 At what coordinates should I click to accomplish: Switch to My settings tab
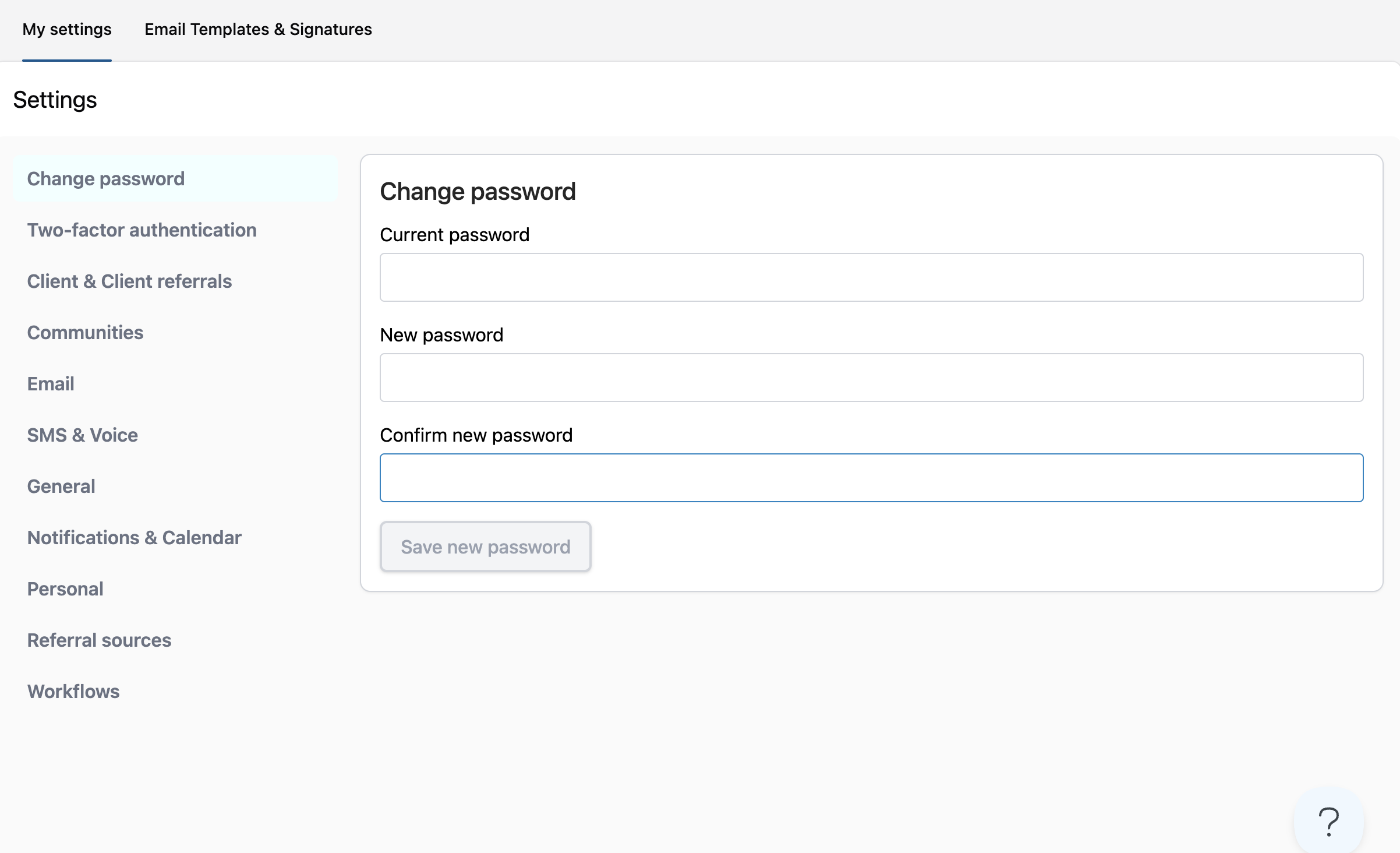tap(67, 30)
